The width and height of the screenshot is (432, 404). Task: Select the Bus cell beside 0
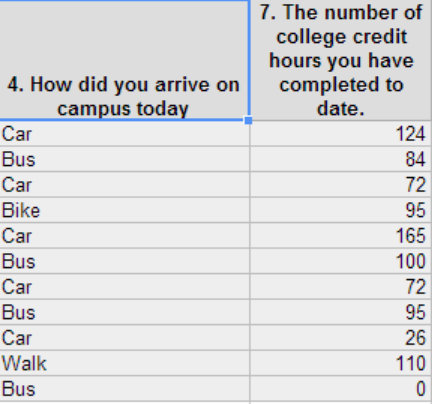pyautogui.click(x=124, y=389)
